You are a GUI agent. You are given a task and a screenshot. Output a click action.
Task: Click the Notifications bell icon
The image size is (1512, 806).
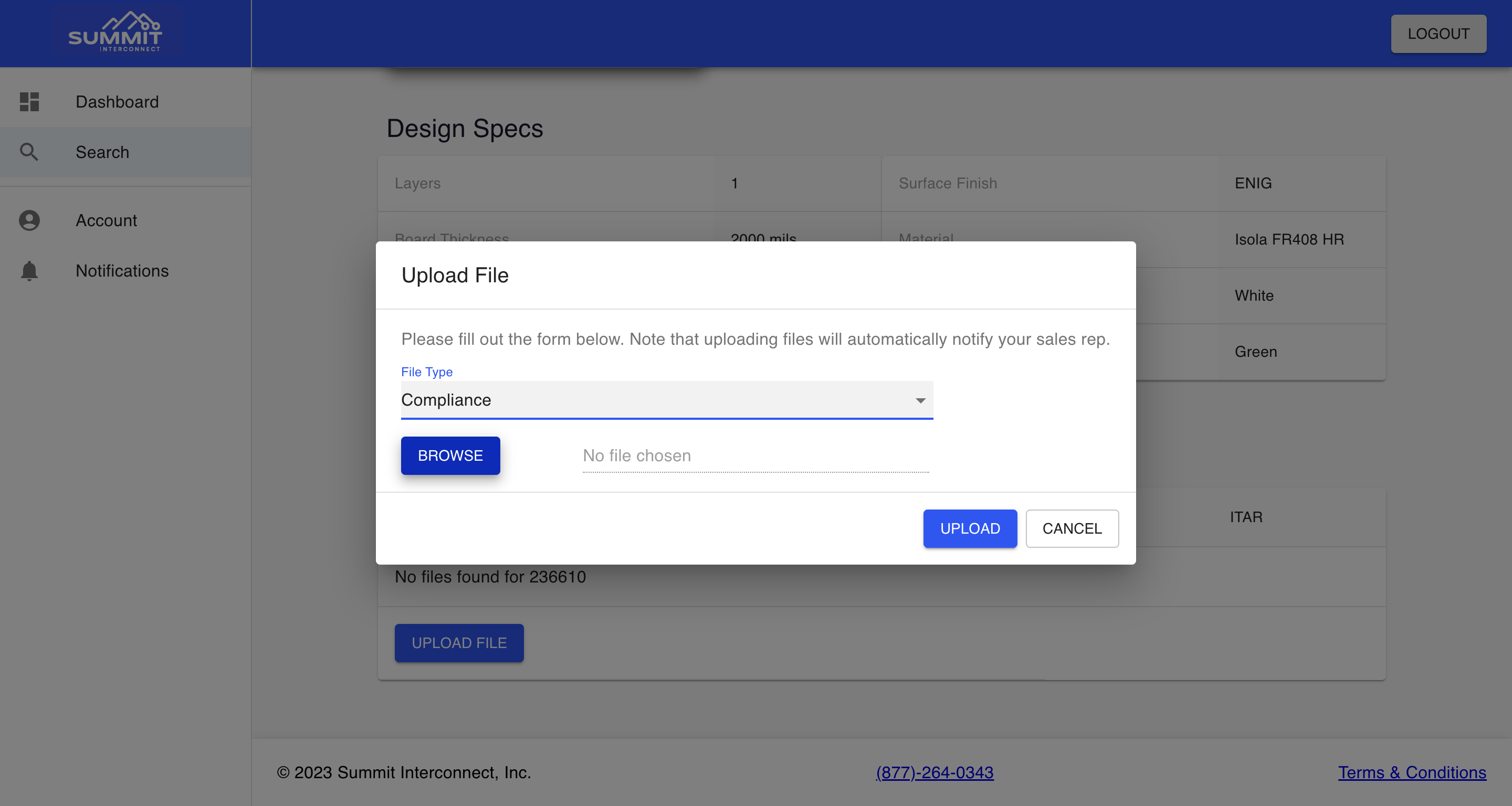pos(29,270)
